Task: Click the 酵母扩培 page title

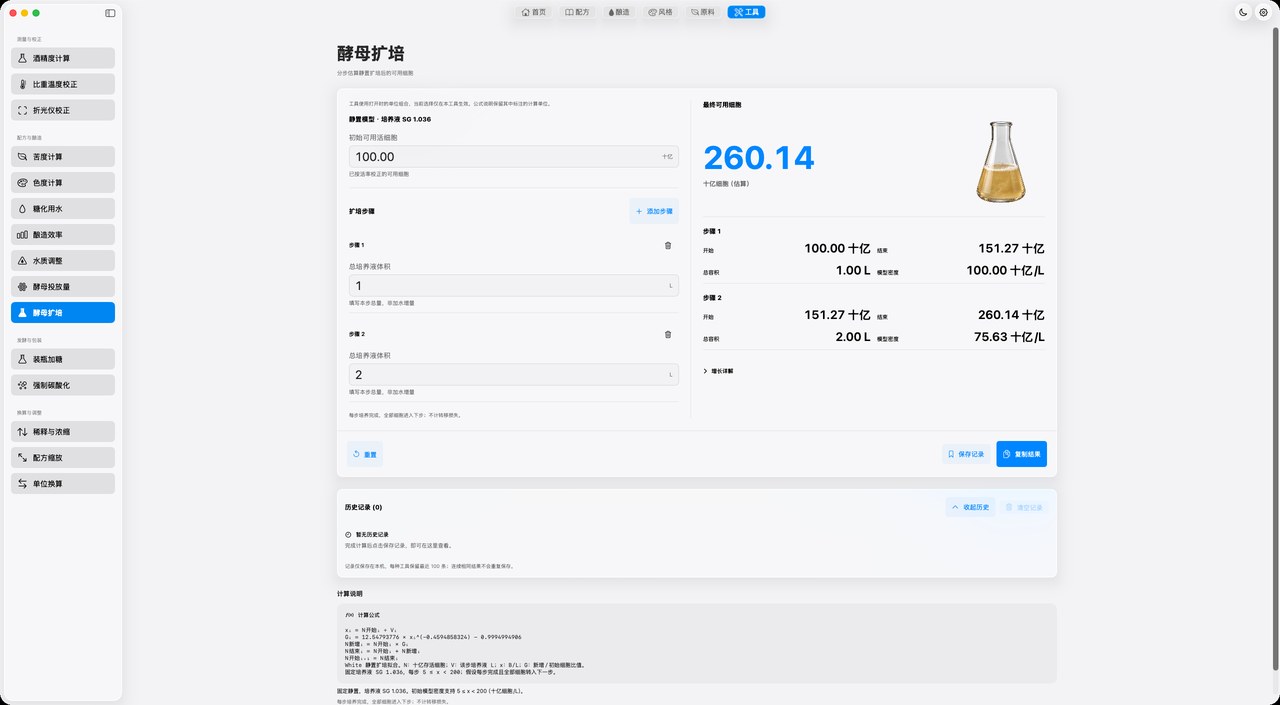Action: [371, 53]
